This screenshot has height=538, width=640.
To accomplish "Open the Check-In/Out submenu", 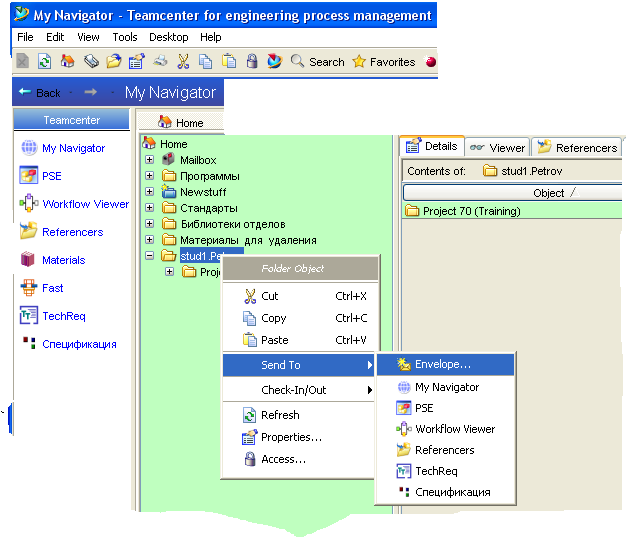I will pos(299,390).
